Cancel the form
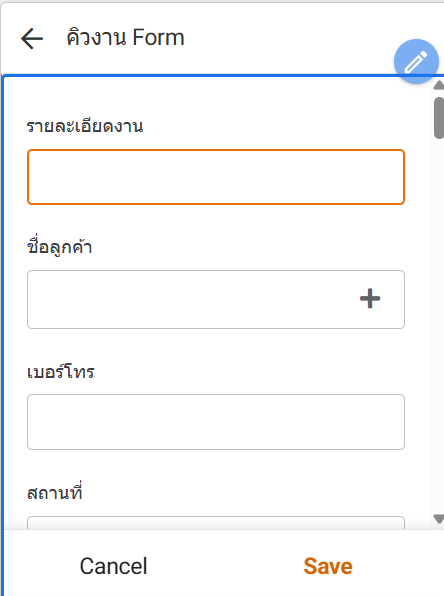 pos(113,566)
